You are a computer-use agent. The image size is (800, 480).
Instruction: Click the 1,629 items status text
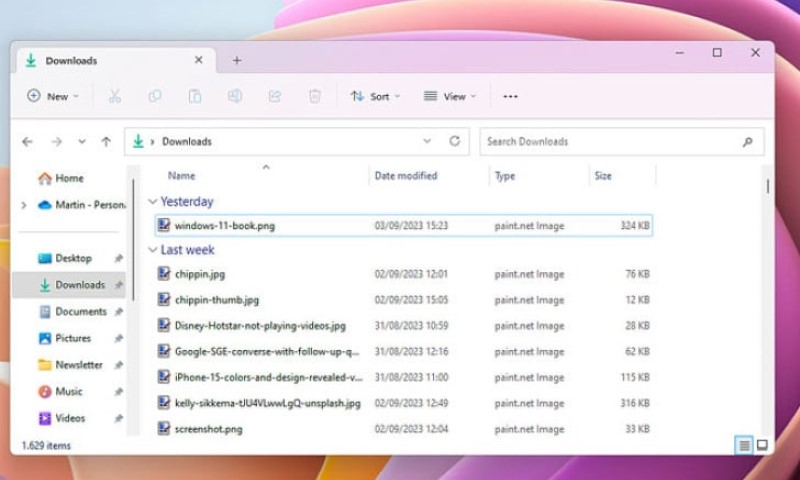(x=46, y=446)
